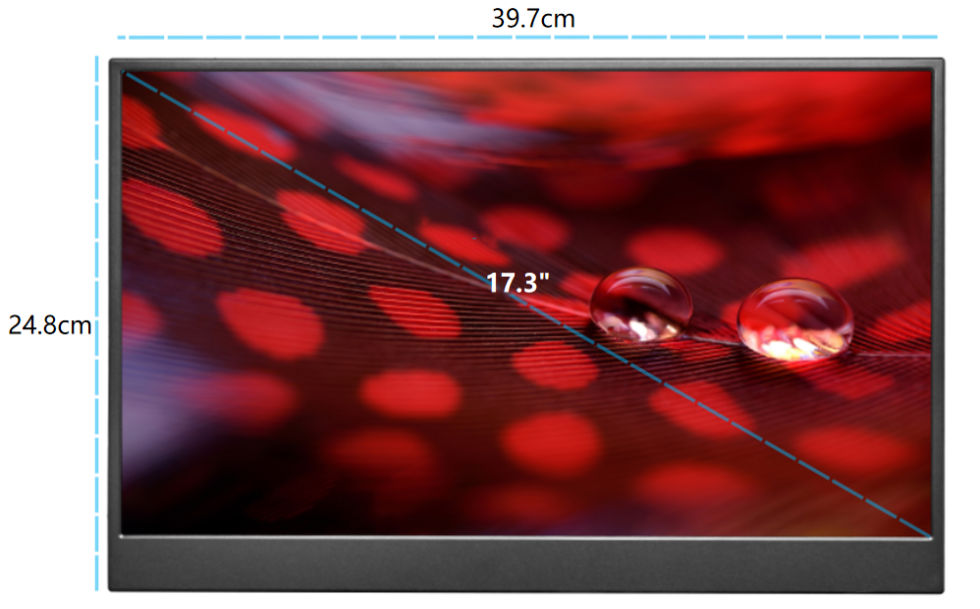
Task: Click the top-left start of diagonal line
Action: (x=127, y=76)
